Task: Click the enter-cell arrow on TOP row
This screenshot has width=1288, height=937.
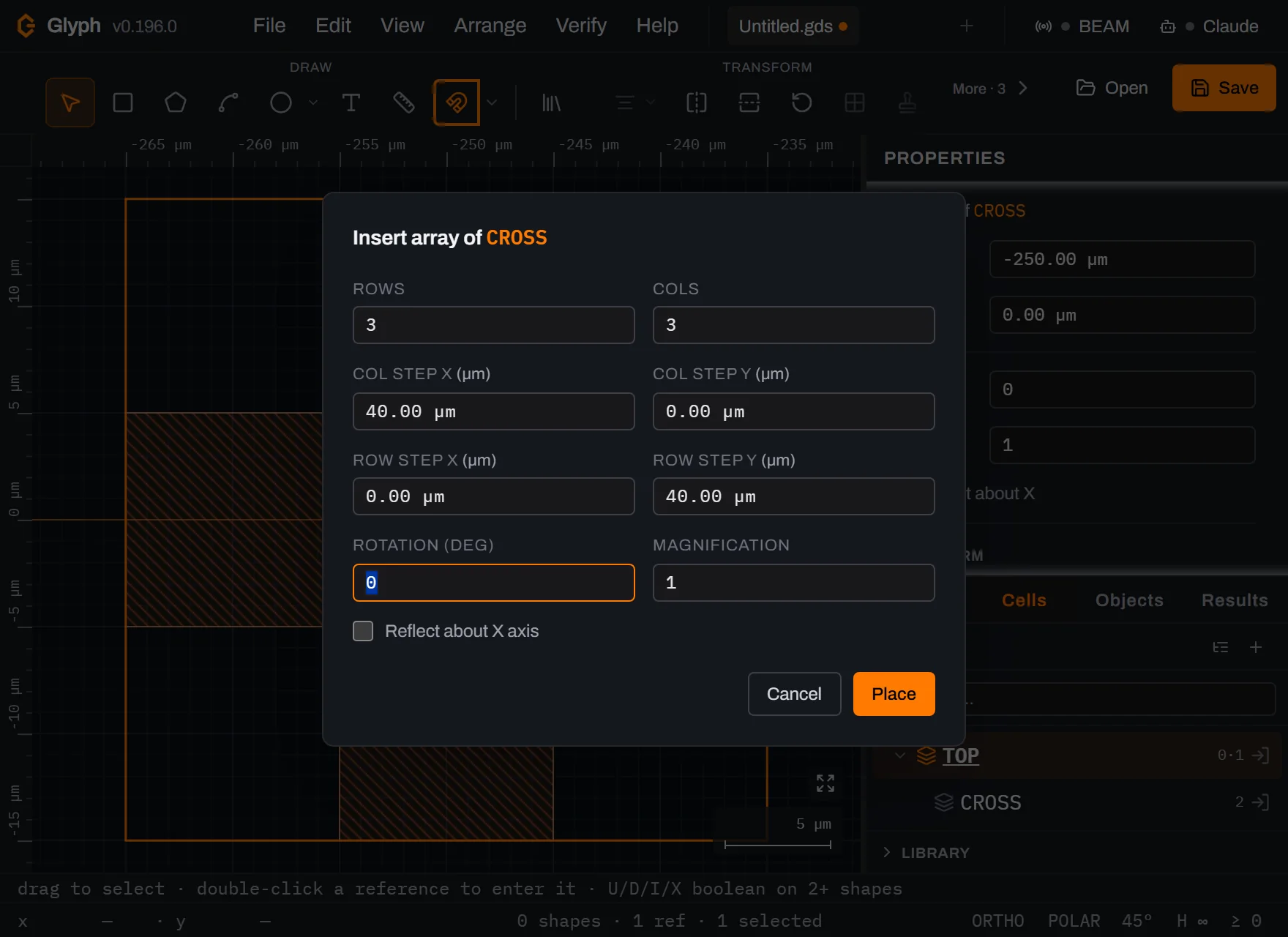Action: click(x=1261, y=755)
